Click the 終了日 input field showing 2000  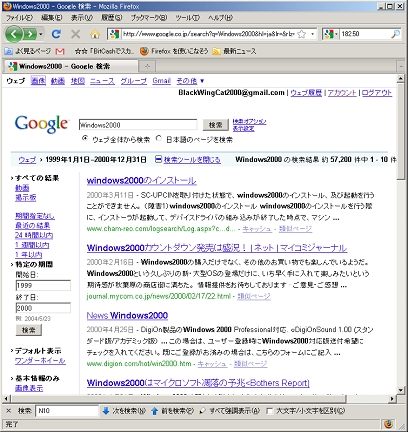[x=43, y=308]
